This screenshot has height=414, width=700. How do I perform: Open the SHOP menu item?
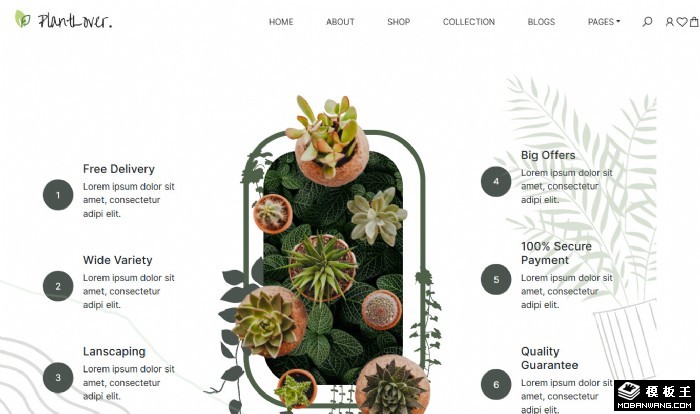click(x=399, y=21)
